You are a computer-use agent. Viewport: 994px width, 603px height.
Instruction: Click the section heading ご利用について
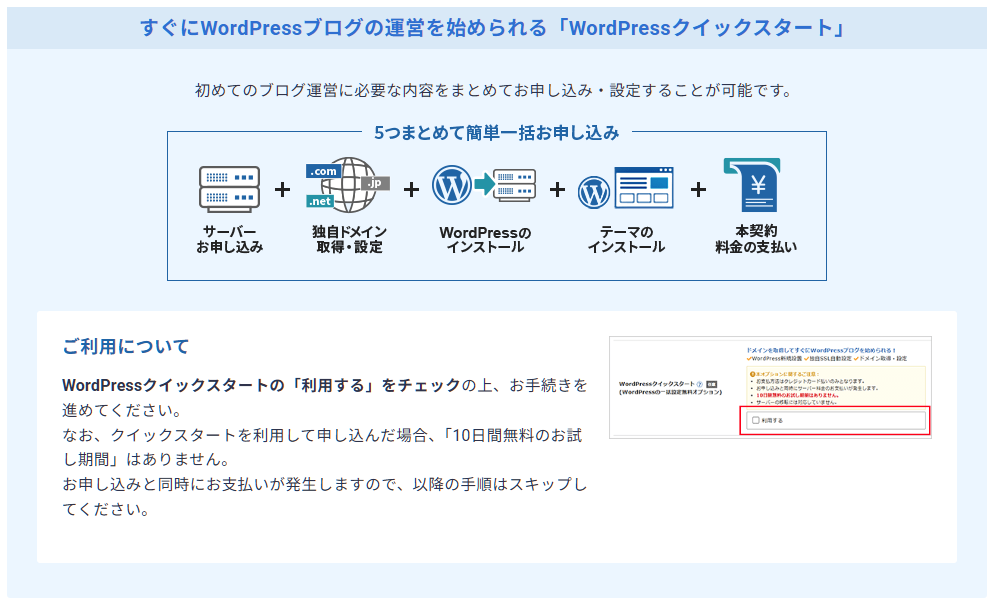(126, 346)
